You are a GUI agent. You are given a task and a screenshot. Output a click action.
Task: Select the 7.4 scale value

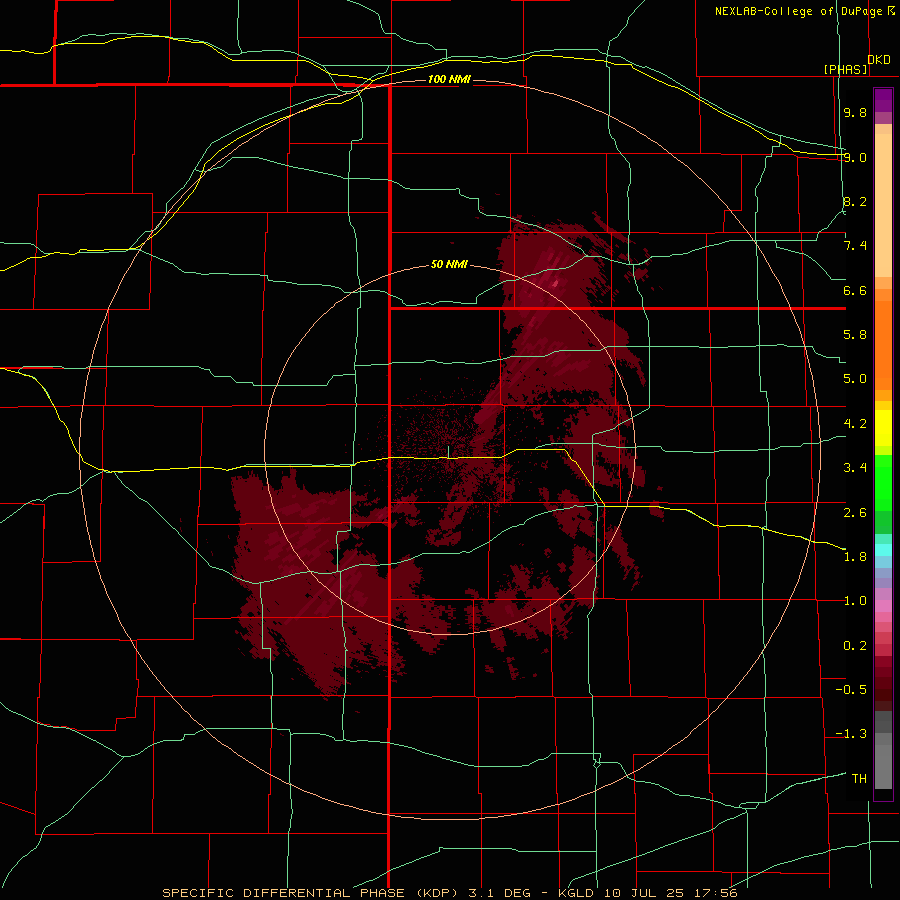[855, 246]
